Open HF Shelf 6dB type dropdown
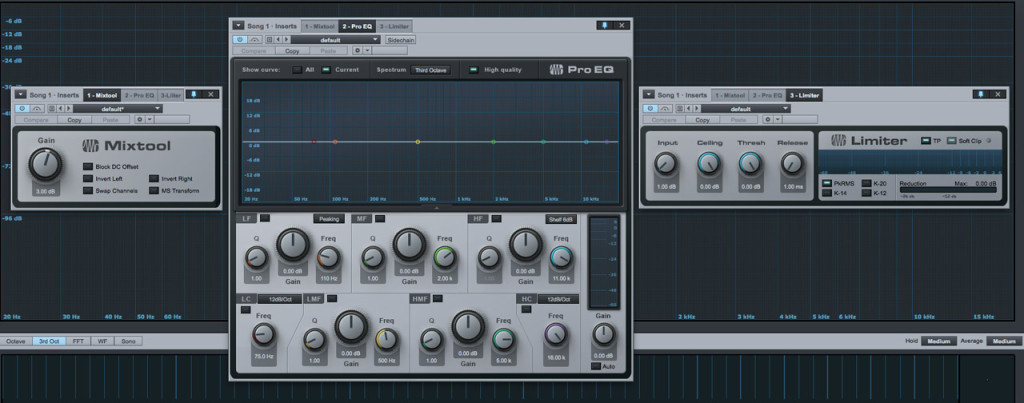 tap(561, 219)
